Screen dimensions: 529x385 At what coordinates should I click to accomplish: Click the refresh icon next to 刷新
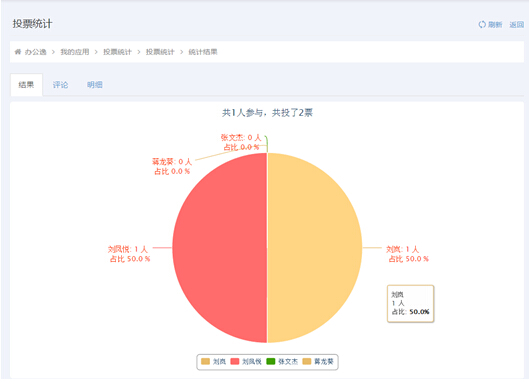point(482,24)
